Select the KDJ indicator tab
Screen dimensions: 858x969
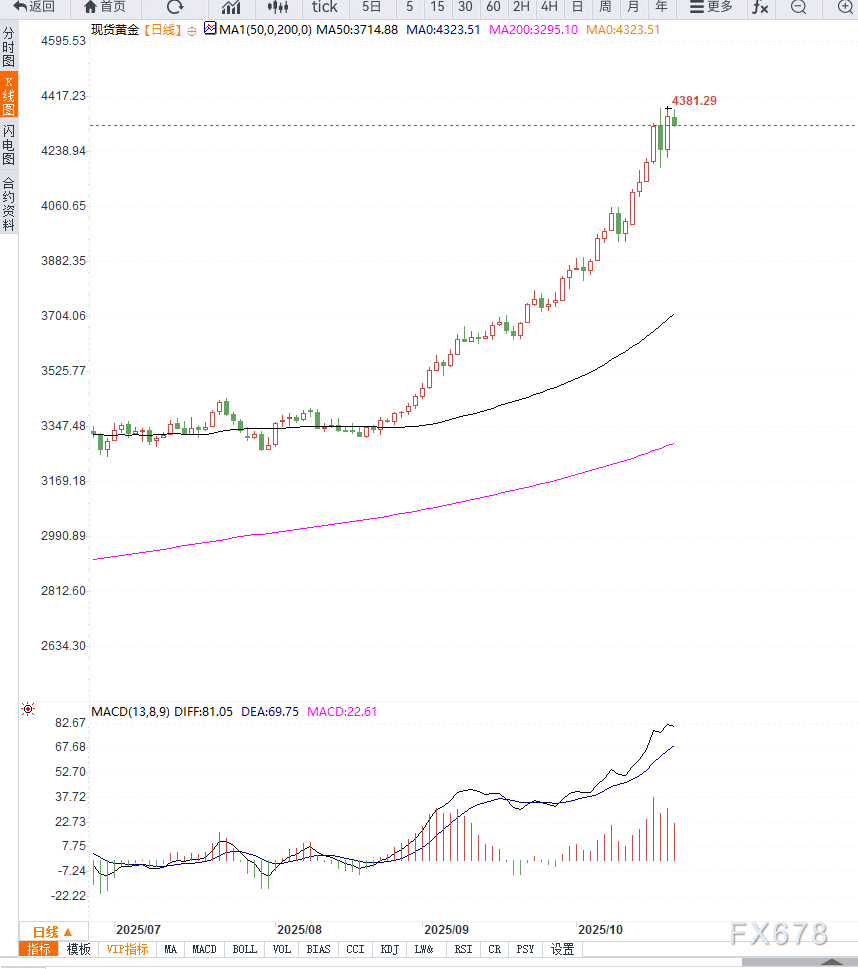click(390, 949)
